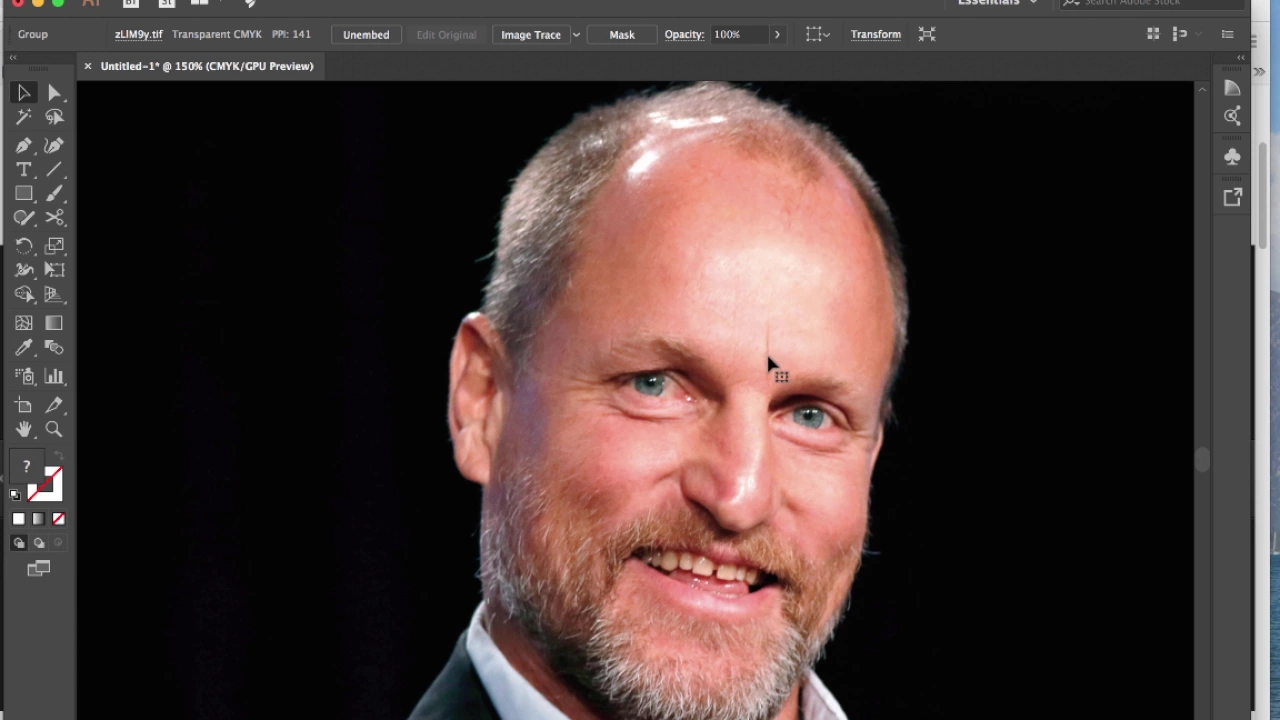
Task: Set paint mode to Color
Action: (19, 519)
